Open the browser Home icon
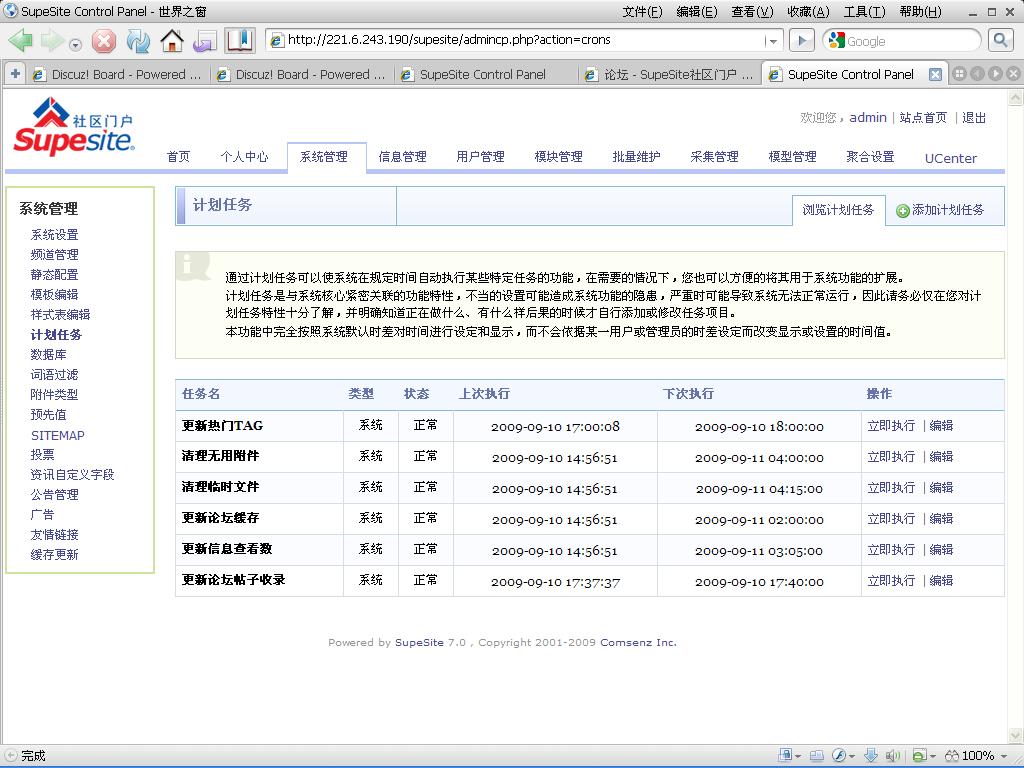The image size is (1024, 768). (x=172, y=40)
